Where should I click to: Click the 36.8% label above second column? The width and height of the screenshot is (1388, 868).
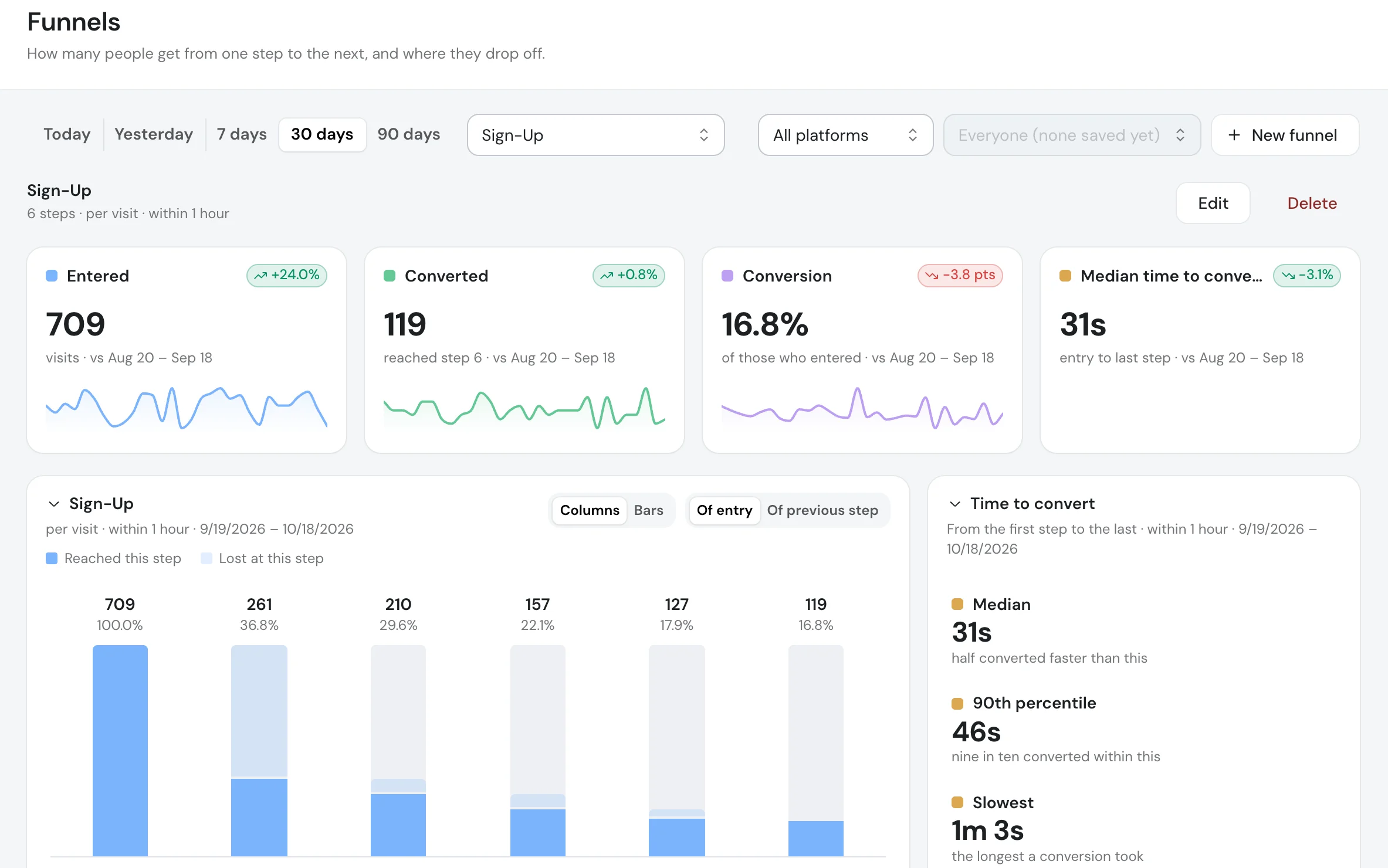click(259, 625)
